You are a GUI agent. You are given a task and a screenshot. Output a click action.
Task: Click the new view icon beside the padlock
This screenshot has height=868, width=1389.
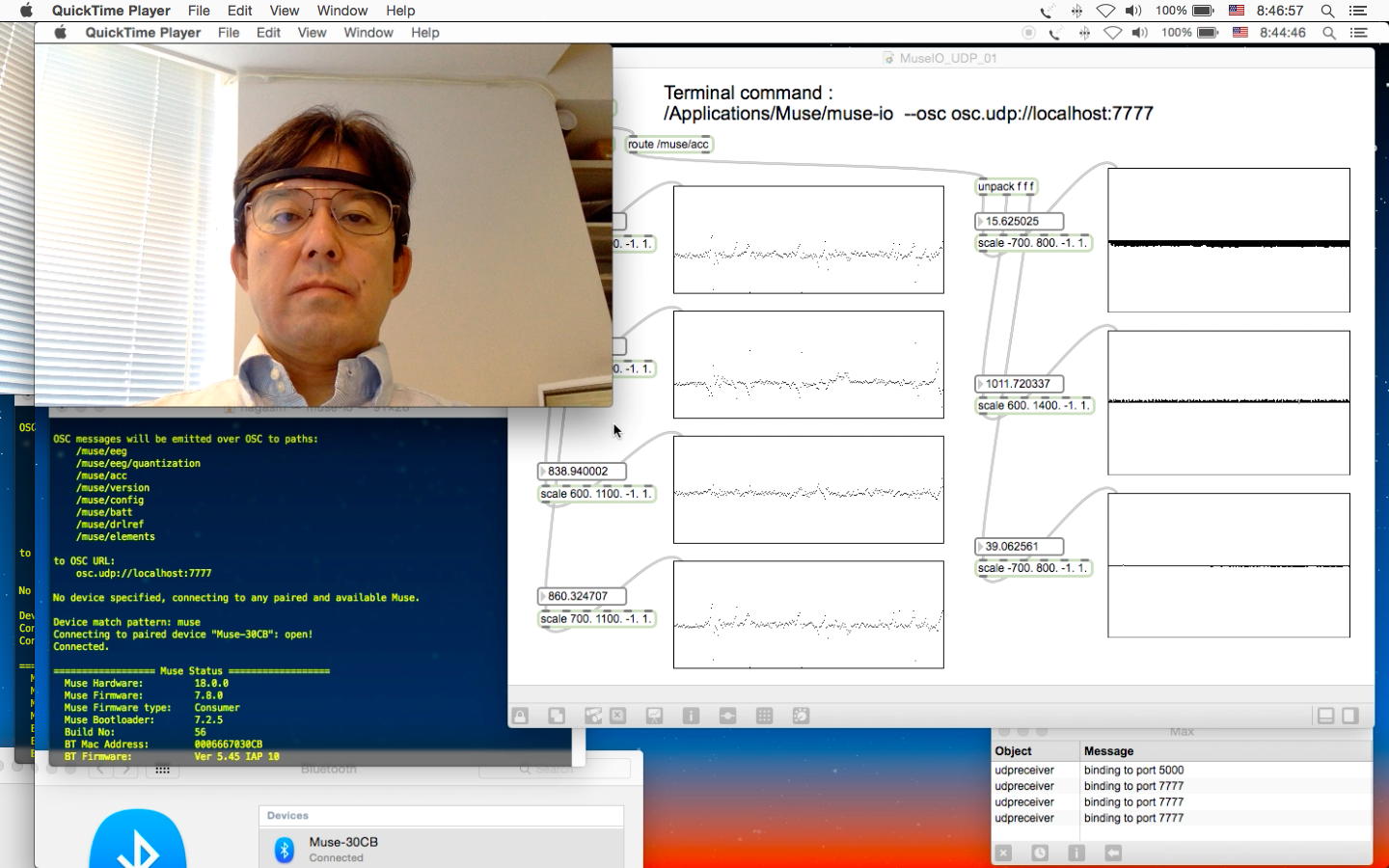pos(557,716)
